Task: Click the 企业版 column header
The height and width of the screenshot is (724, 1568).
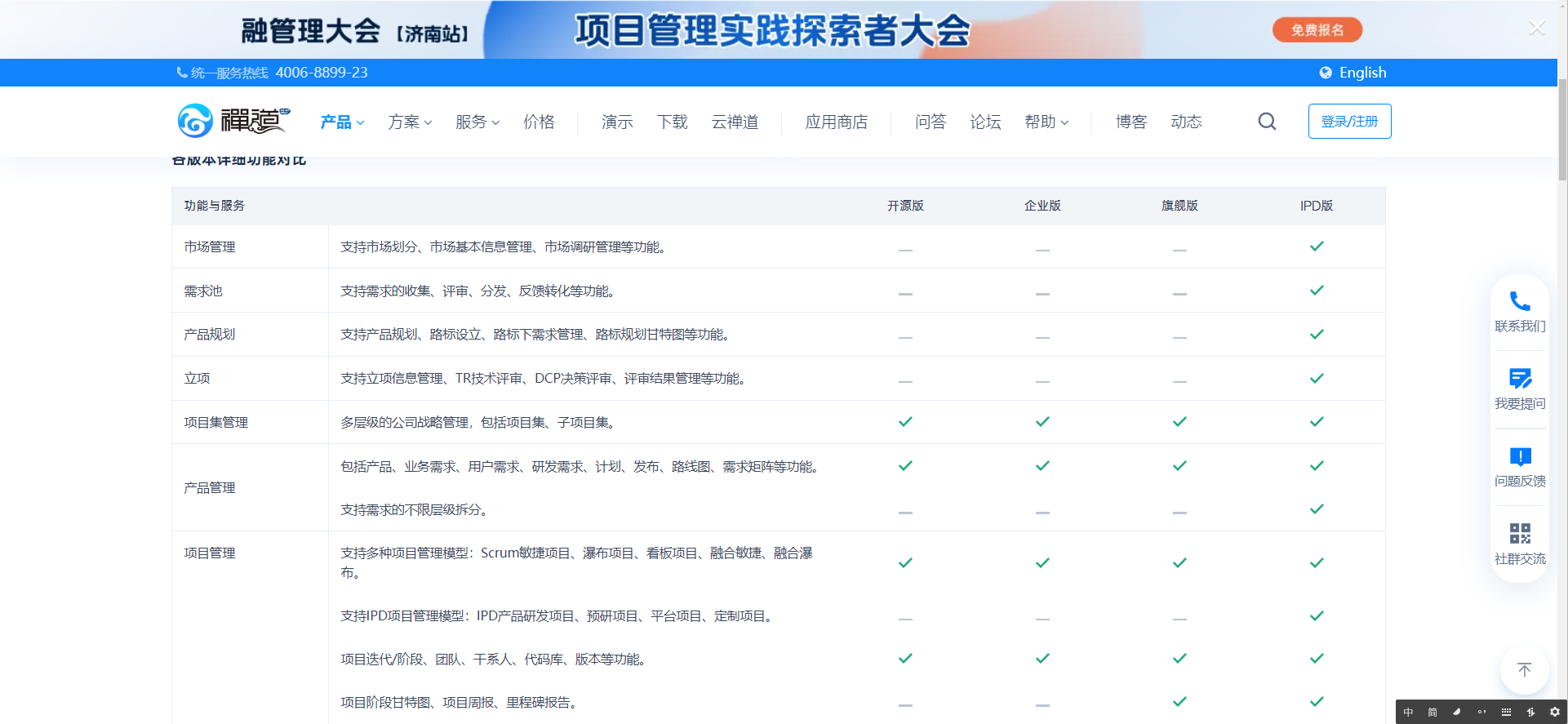Action: 1042,206
